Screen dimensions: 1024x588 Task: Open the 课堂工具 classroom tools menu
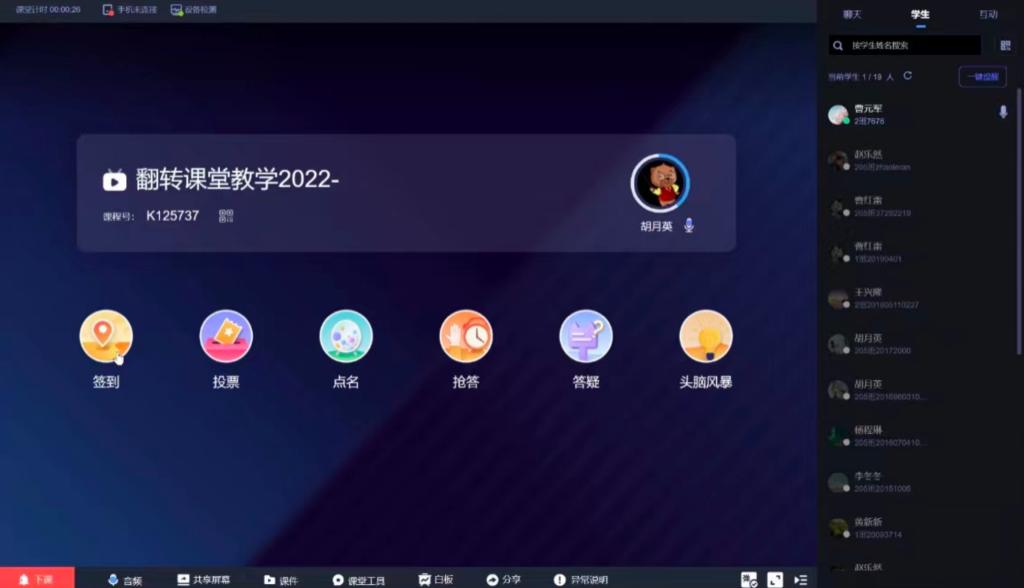(x=359, y=580)
